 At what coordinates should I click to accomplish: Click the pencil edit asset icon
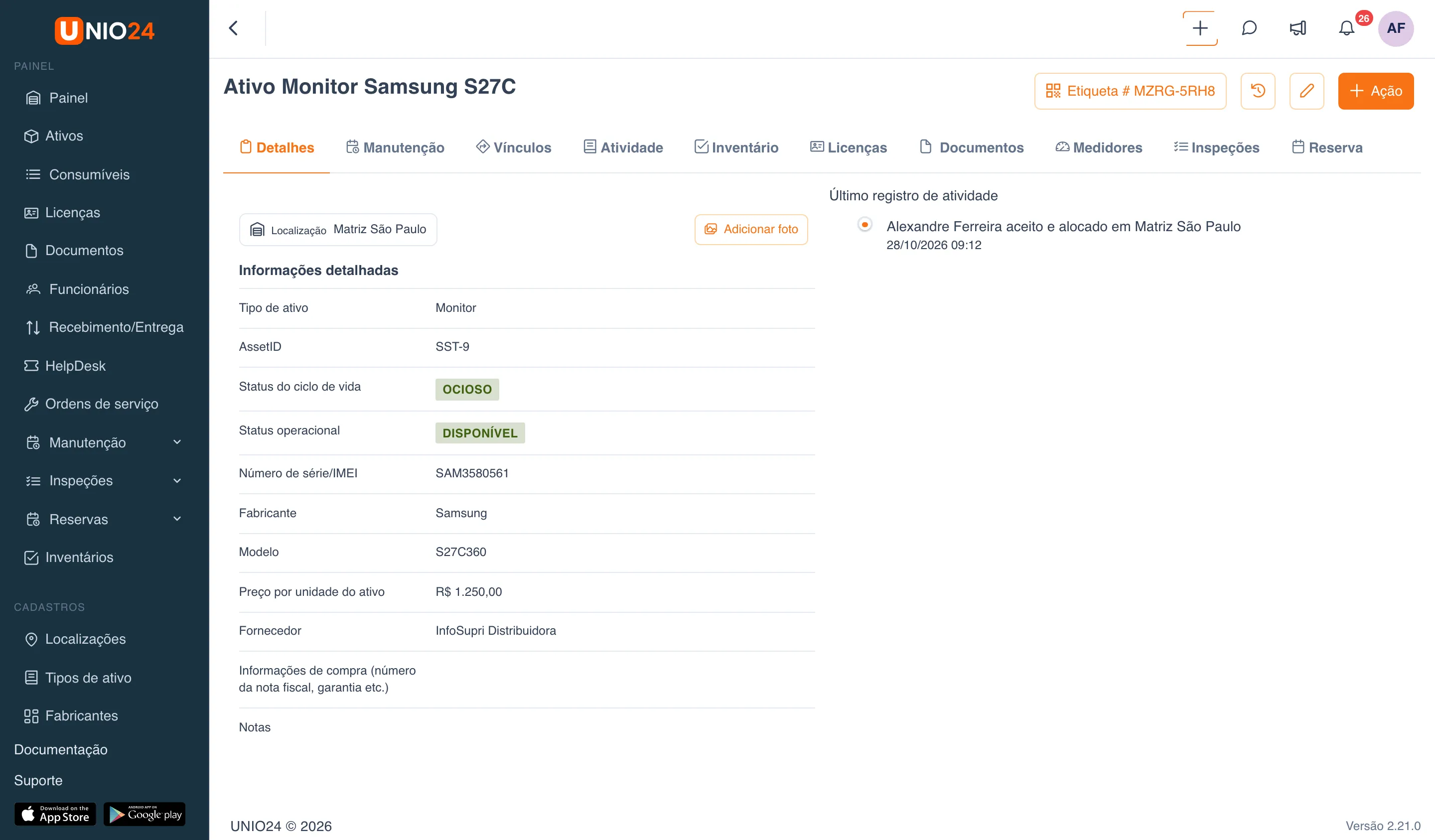point(1306,91)
